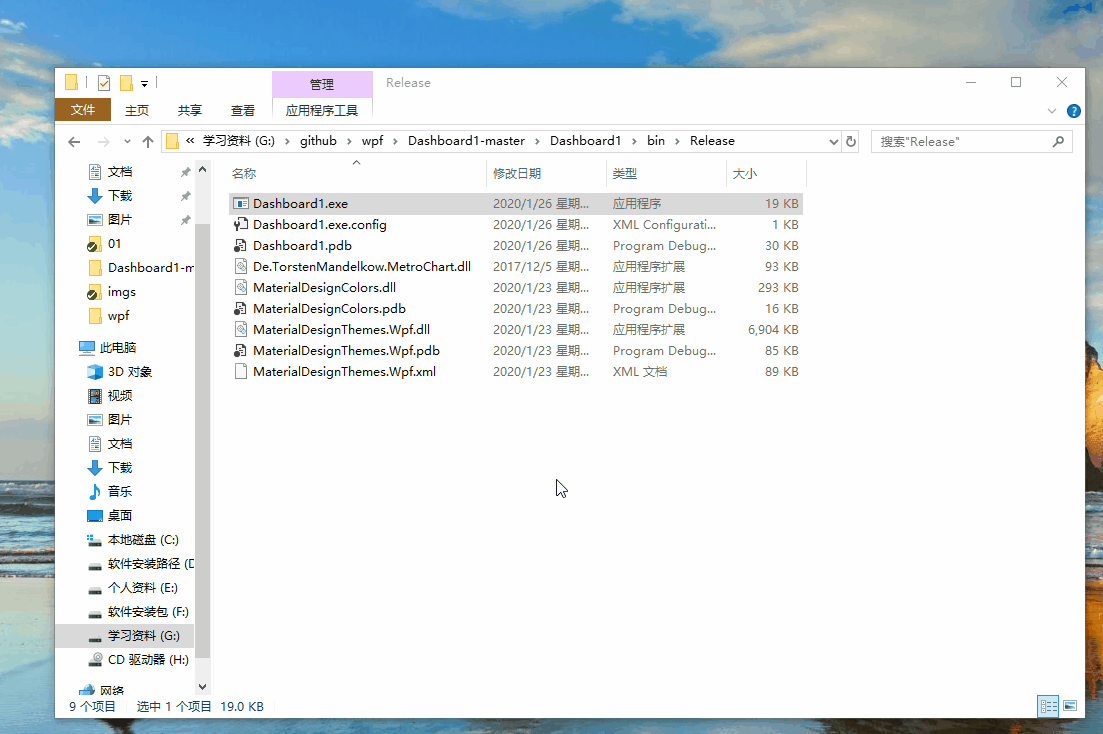This screenshot has width=1103, height=734.
Task: Click the bin breadcrumb segment
Action: 656,141
